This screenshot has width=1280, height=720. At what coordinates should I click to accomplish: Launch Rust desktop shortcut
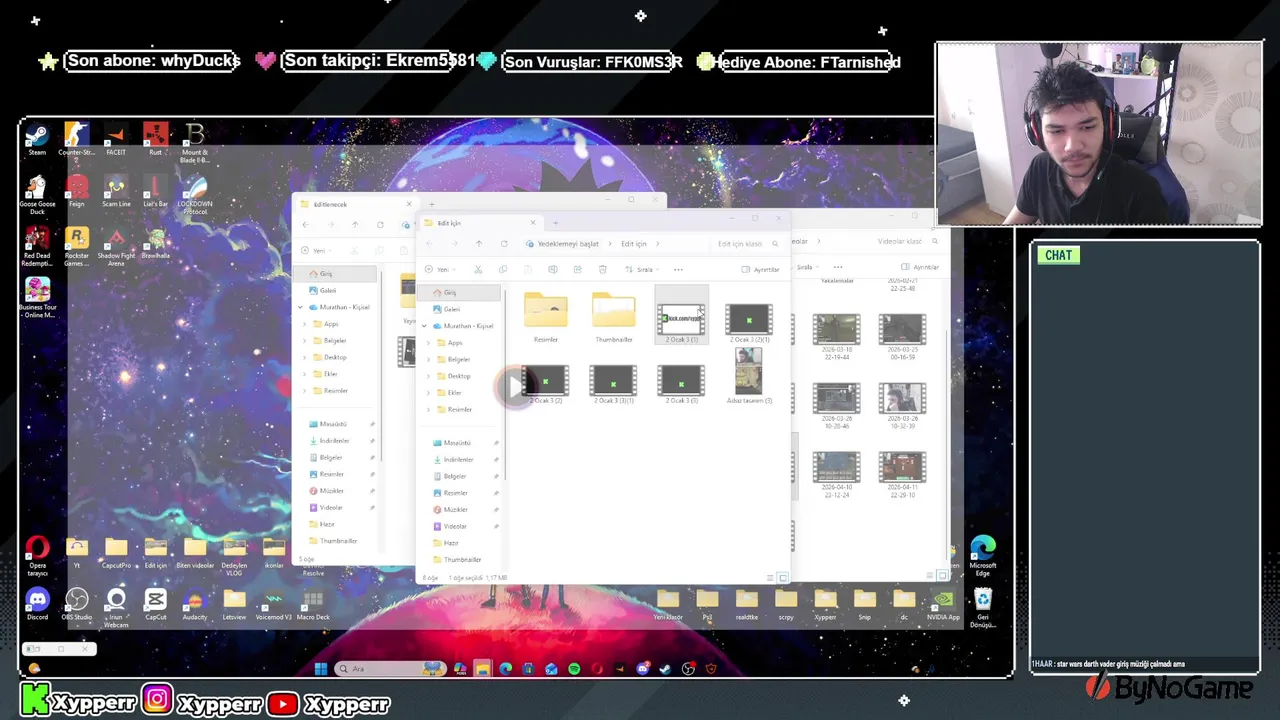(x=155, y=139)
